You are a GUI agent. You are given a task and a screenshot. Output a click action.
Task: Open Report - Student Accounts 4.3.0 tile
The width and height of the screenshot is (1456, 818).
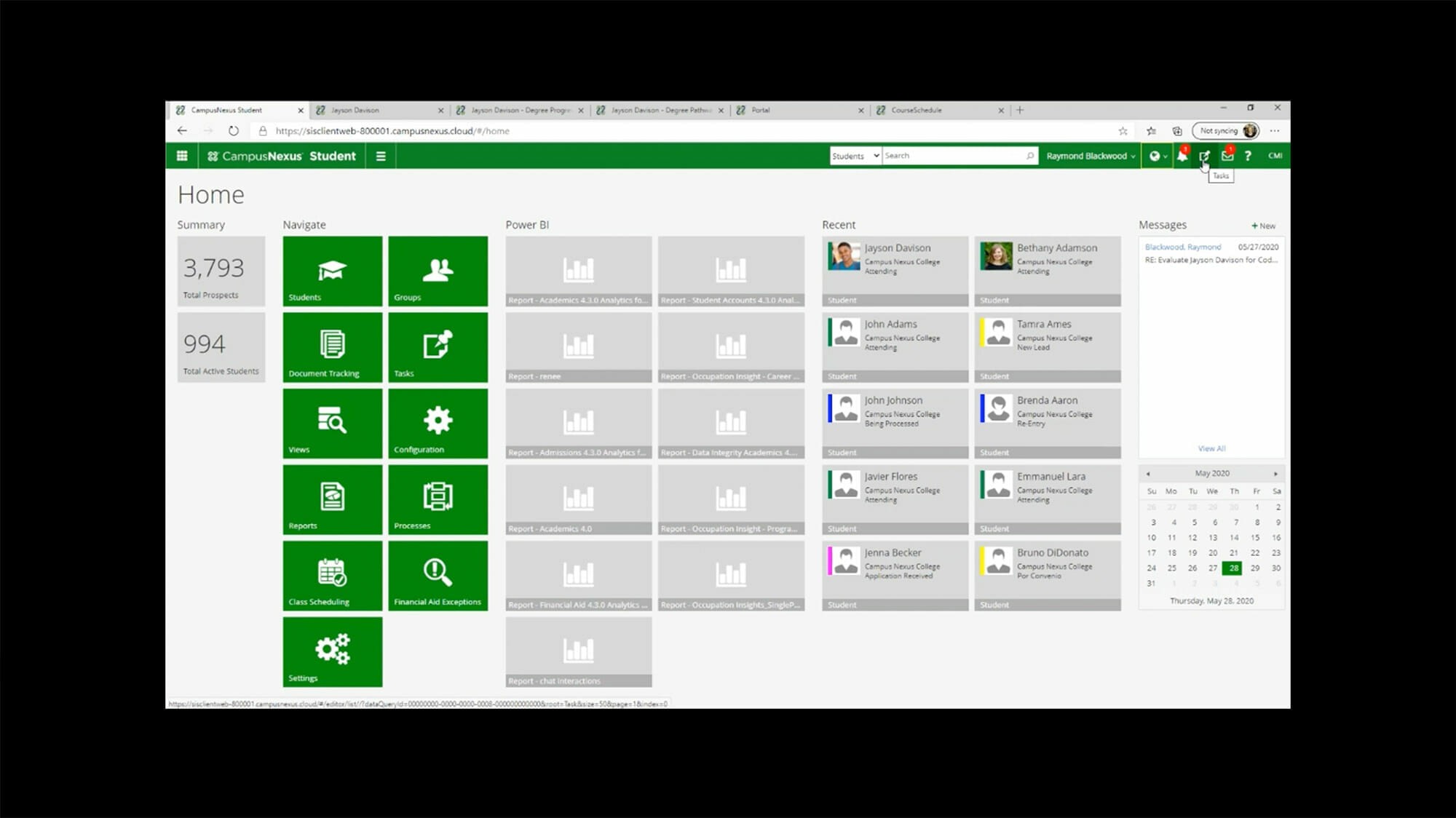(x=731, y=271)
